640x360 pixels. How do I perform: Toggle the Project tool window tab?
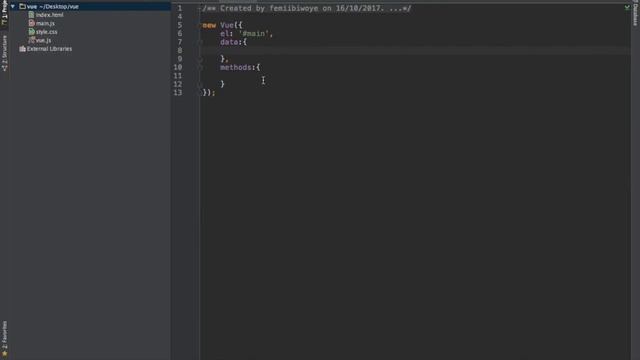[x=4, y=13]
